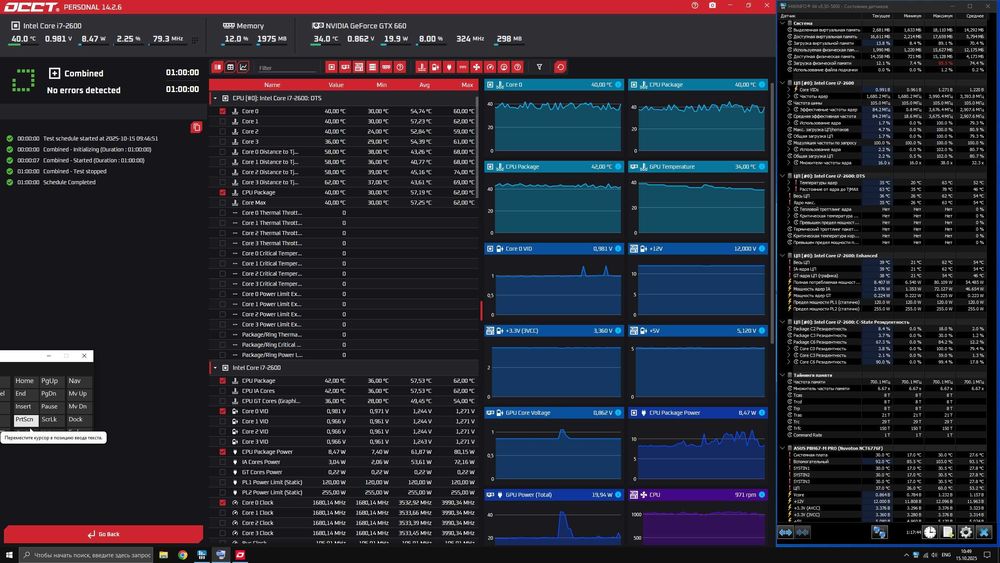
Task: Toggle the fan sensor type filter
Action: (x=476, y=67)
